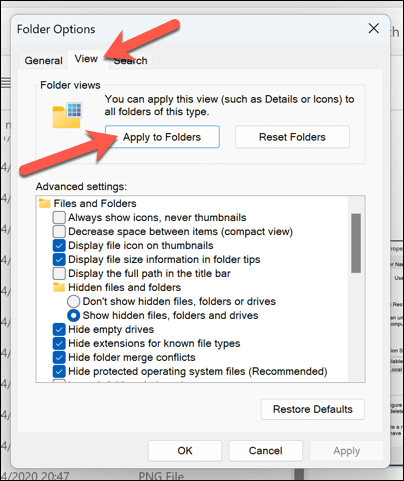The height and width of the screenshot is (481, 404).
Task: Open the Search tab
Action: pyautogui.click(x=131, y=61)
